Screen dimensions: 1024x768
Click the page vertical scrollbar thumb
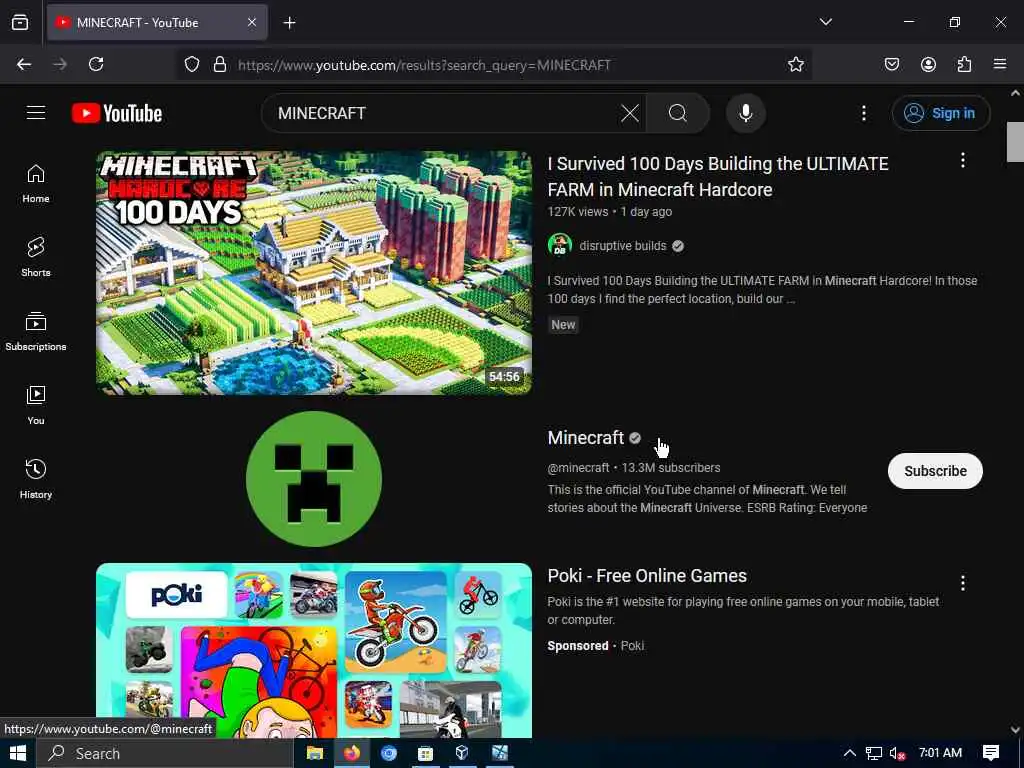(x=1015, y=141)
